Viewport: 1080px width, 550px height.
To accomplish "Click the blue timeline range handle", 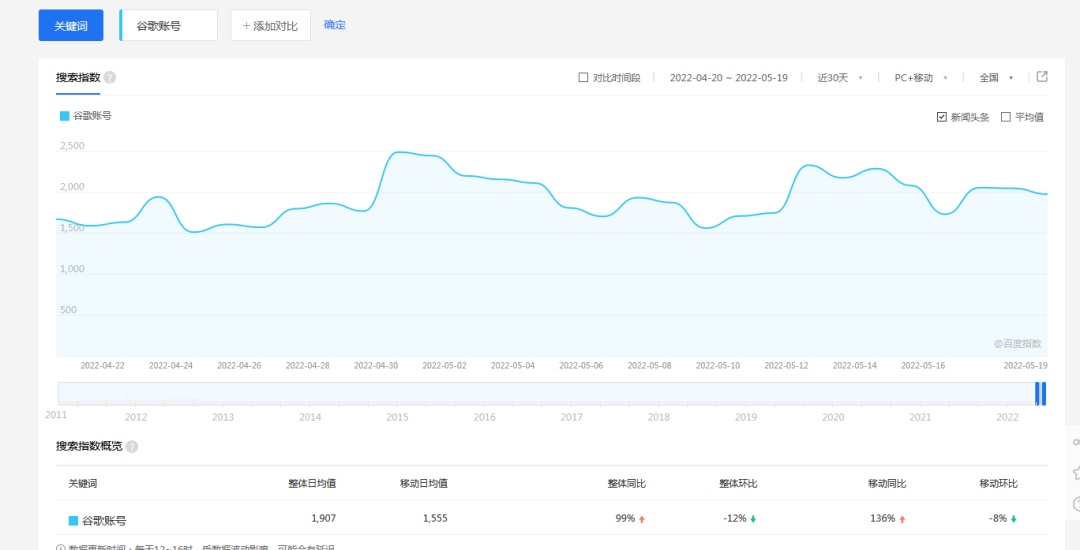I will [1041, 393].
